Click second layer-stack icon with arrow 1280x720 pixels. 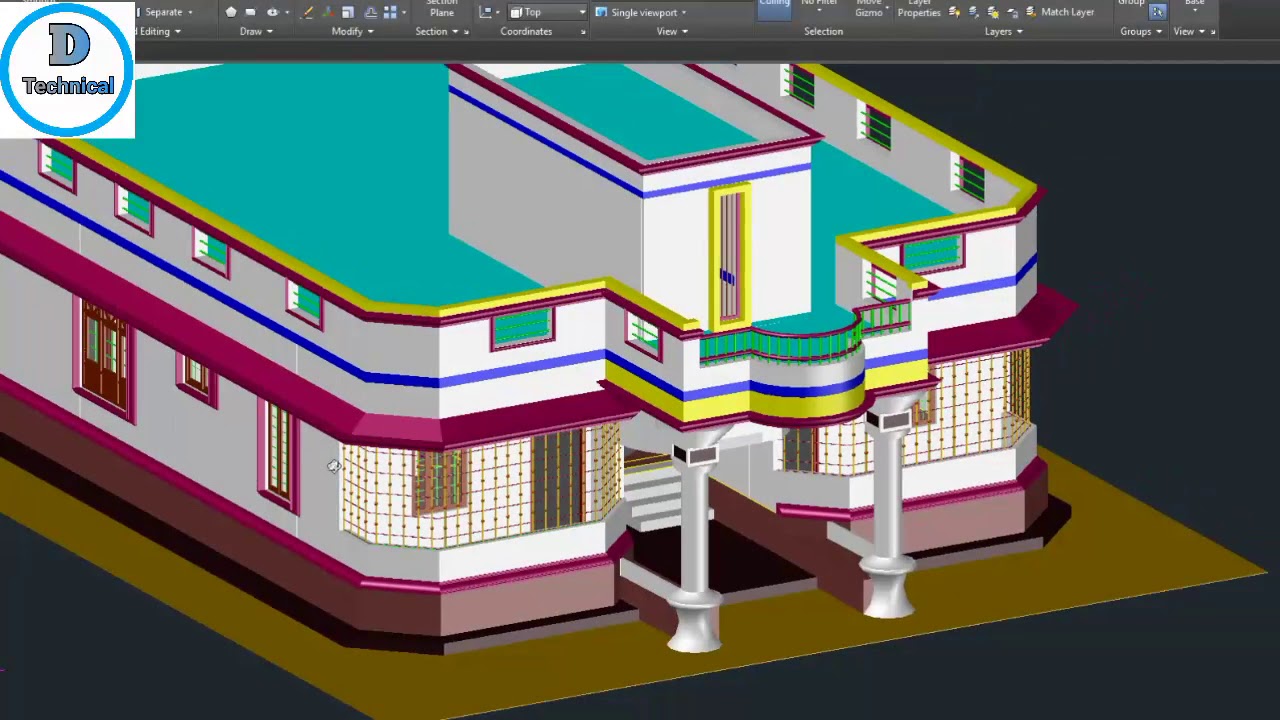pos(974,12)
